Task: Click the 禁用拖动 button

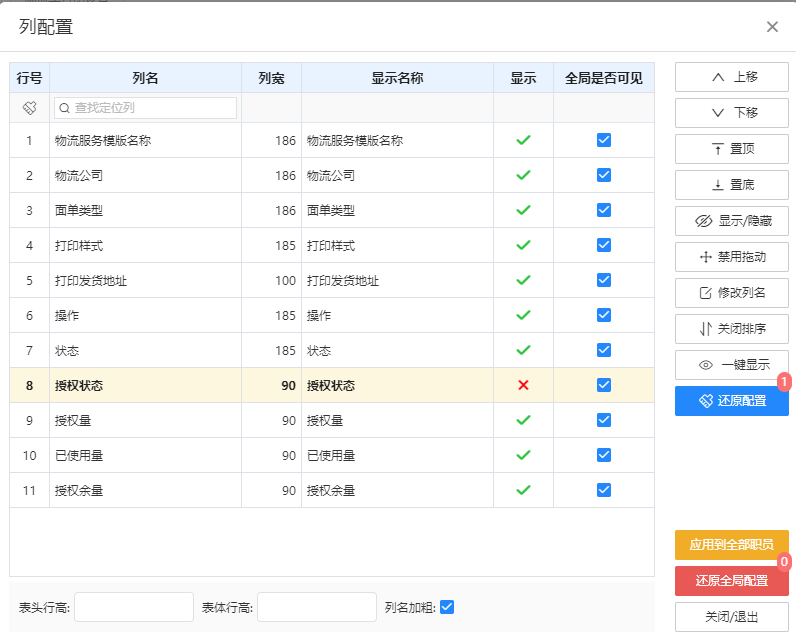Action: pyautogui.click(x=732, y=257)
